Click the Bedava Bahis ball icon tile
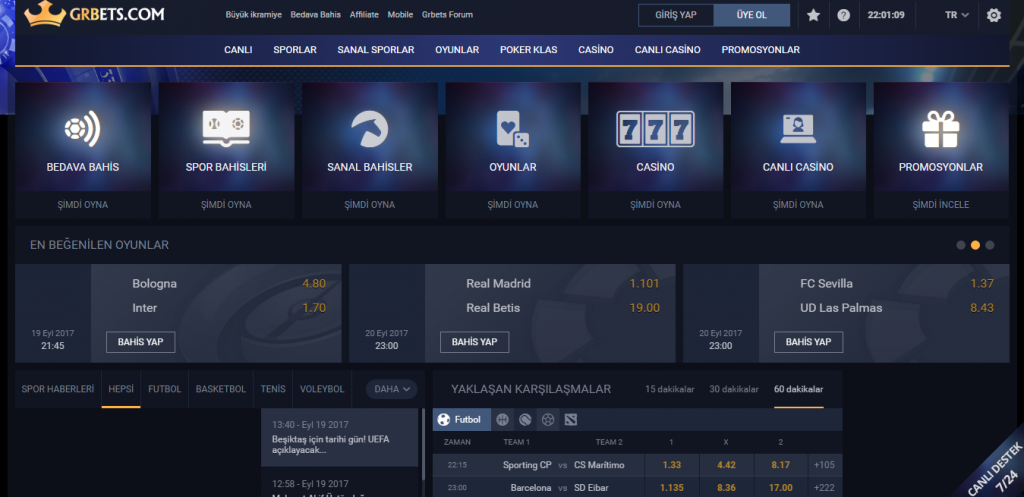This screenshot has width=1024, height=497. click(82, 128)
